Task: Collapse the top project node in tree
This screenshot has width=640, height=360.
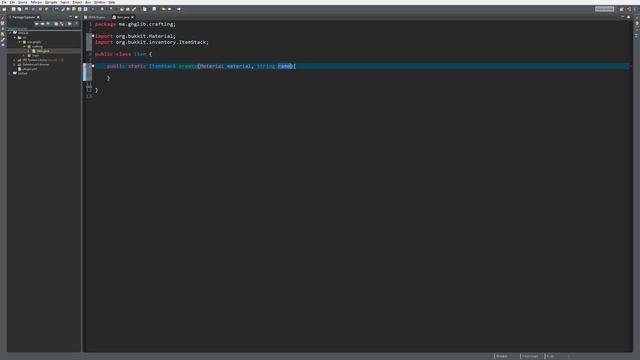Action: click(x=10, y=33)
